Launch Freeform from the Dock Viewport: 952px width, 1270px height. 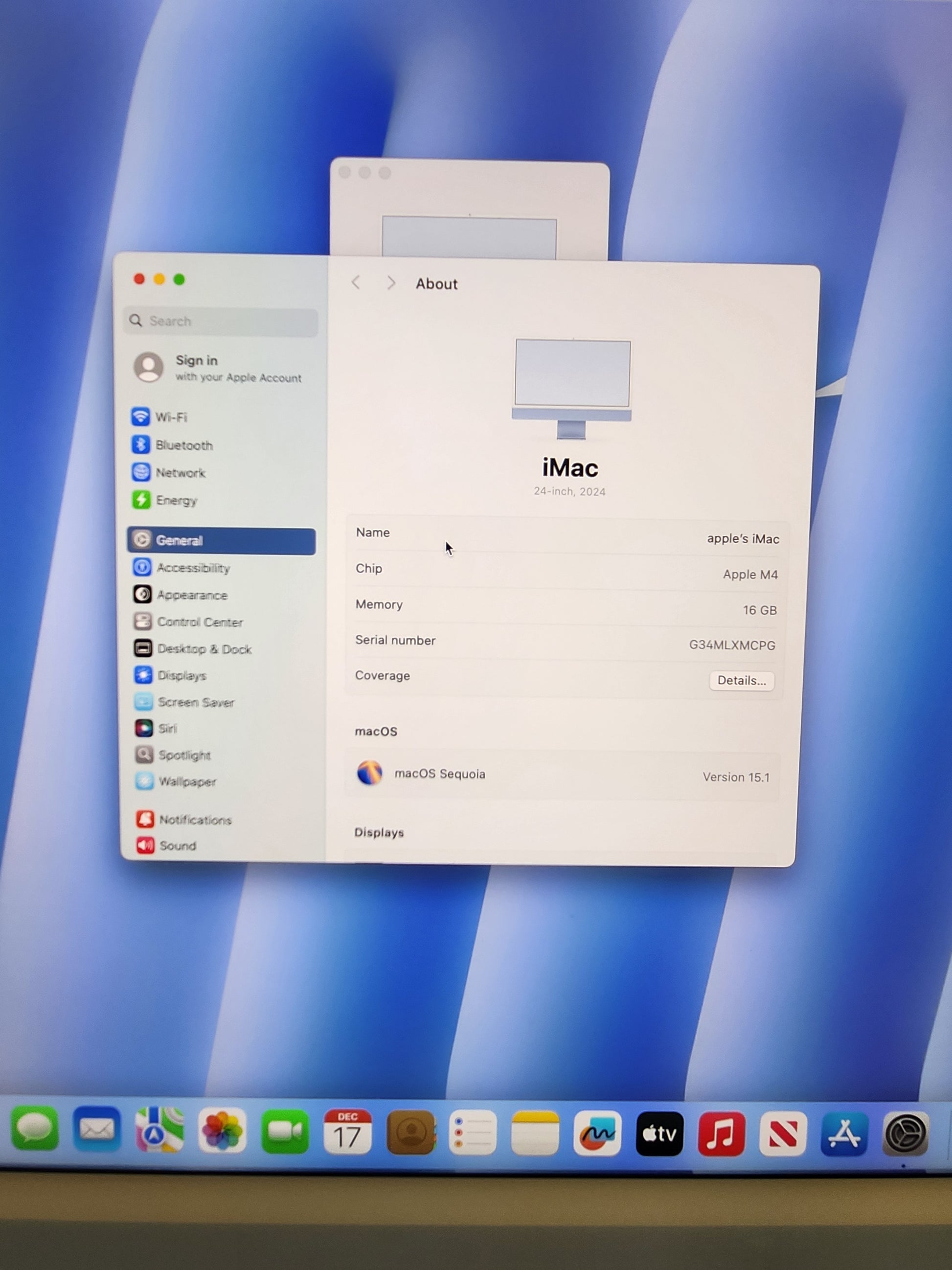pos(597,1133)
